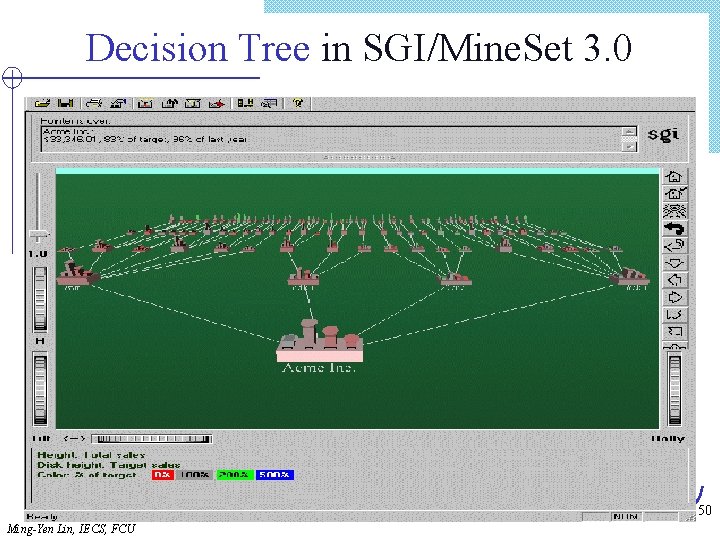Viewport: 720px width, 540px height.
Task: Click the bold curved back arrow icon
Action: pyautogui.click(x=675, y=228)
